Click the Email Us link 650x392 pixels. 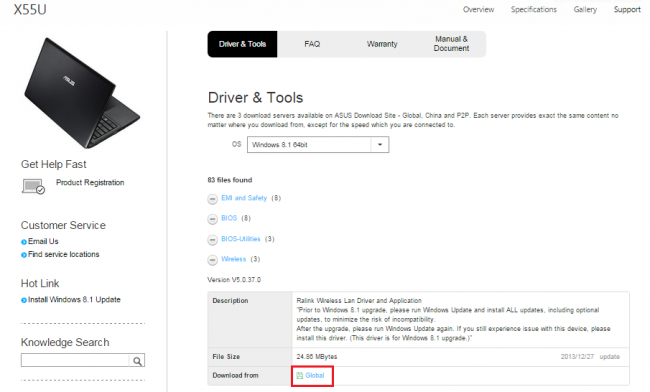[x=43, y=241]
